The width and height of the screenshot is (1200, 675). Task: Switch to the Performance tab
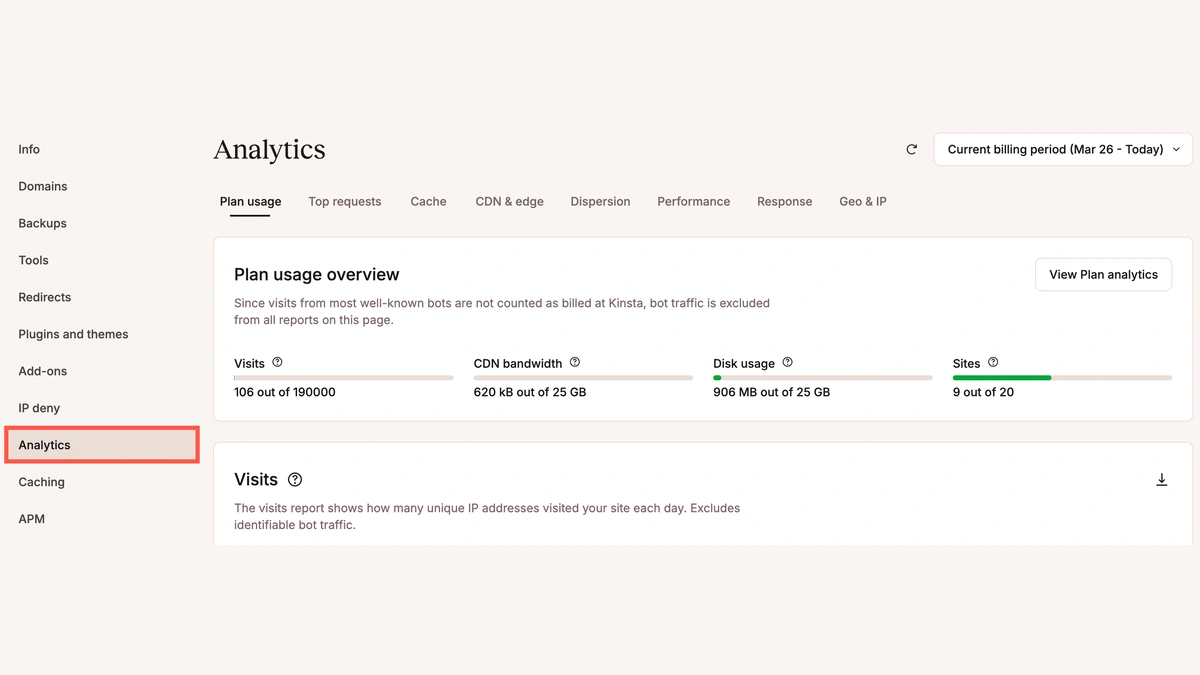tap(693, 201)
